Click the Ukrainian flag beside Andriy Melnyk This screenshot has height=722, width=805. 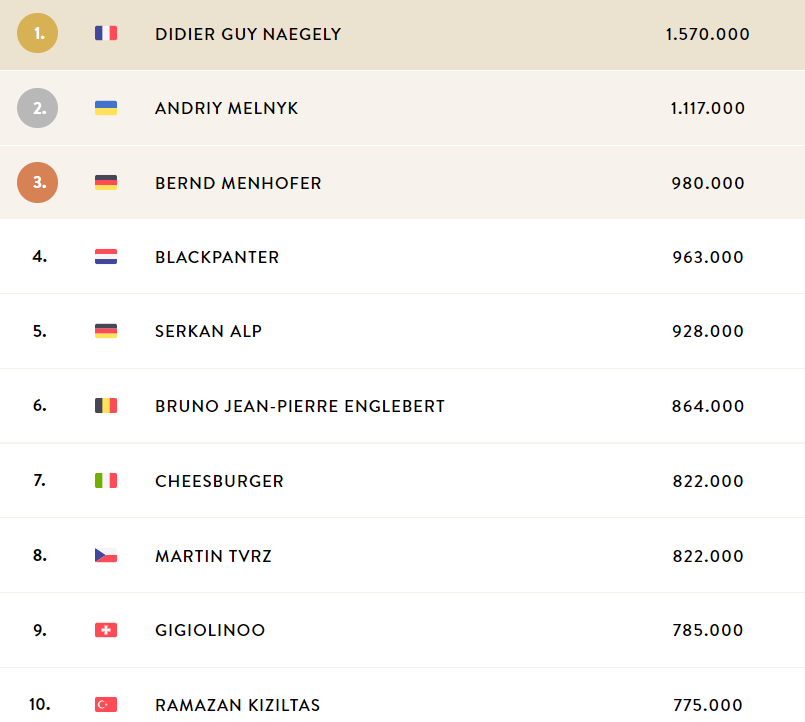[106, 108]
